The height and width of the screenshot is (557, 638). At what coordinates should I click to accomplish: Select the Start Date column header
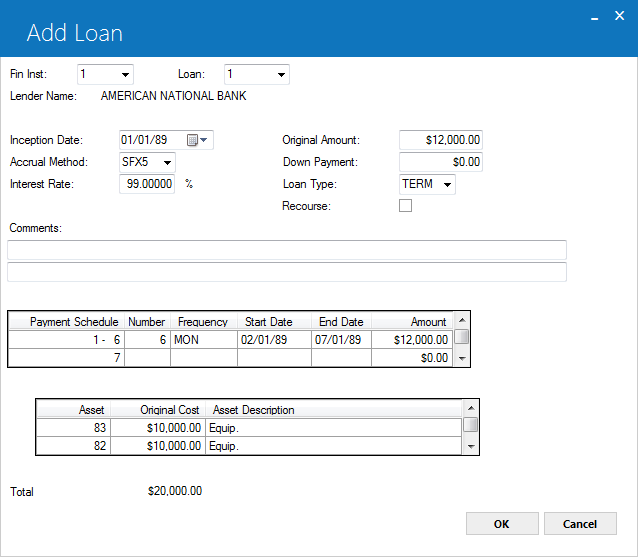point(274,321)
